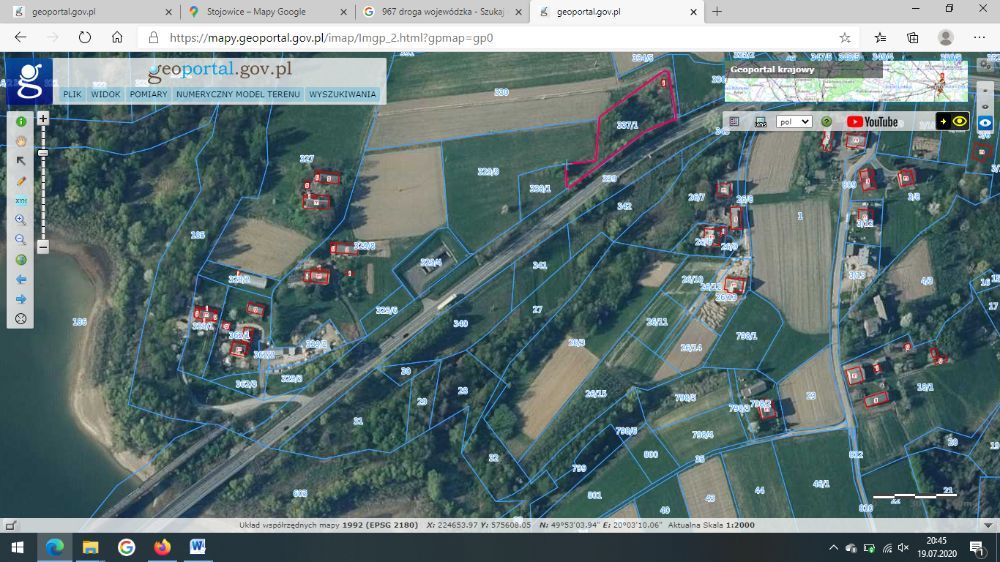Click the geoportal.gov.pl title banner

click(x=219, y=71)
